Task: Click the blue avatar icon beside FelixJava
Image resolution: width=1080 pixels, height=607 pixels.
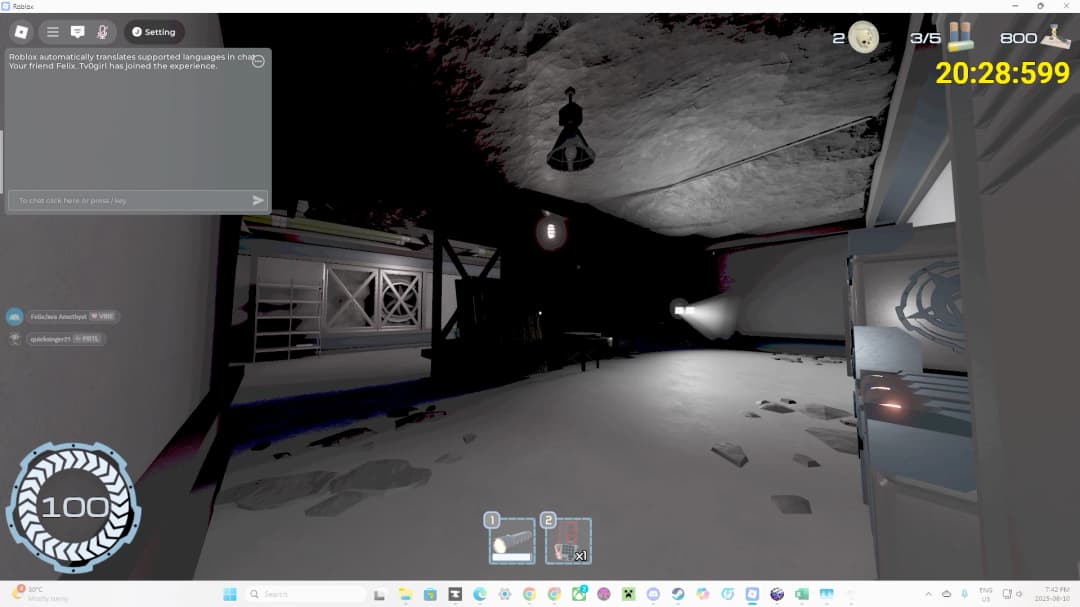Action: point(14,316)
